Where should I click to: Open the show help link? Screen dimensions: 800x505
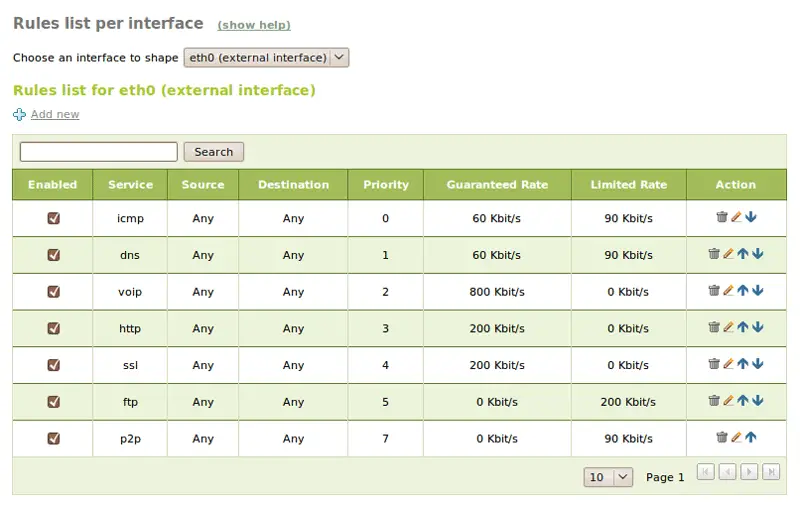254,25
